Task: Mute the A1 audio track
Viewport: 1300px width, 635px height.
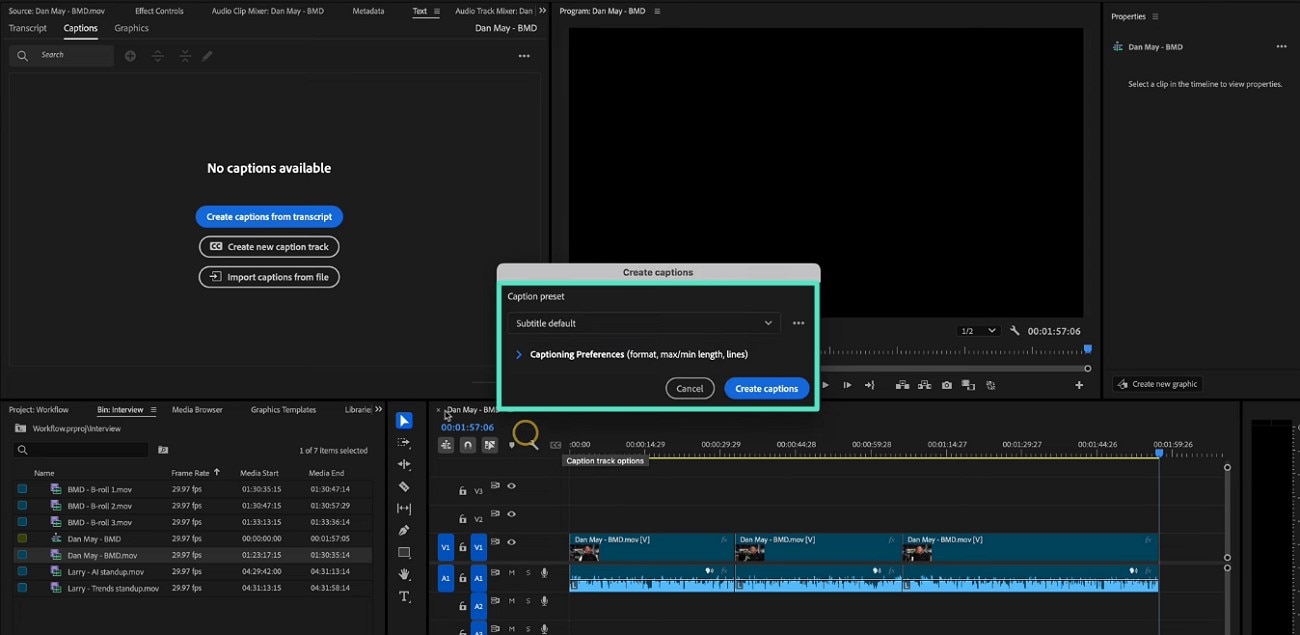Action: (x=512, y=573)
